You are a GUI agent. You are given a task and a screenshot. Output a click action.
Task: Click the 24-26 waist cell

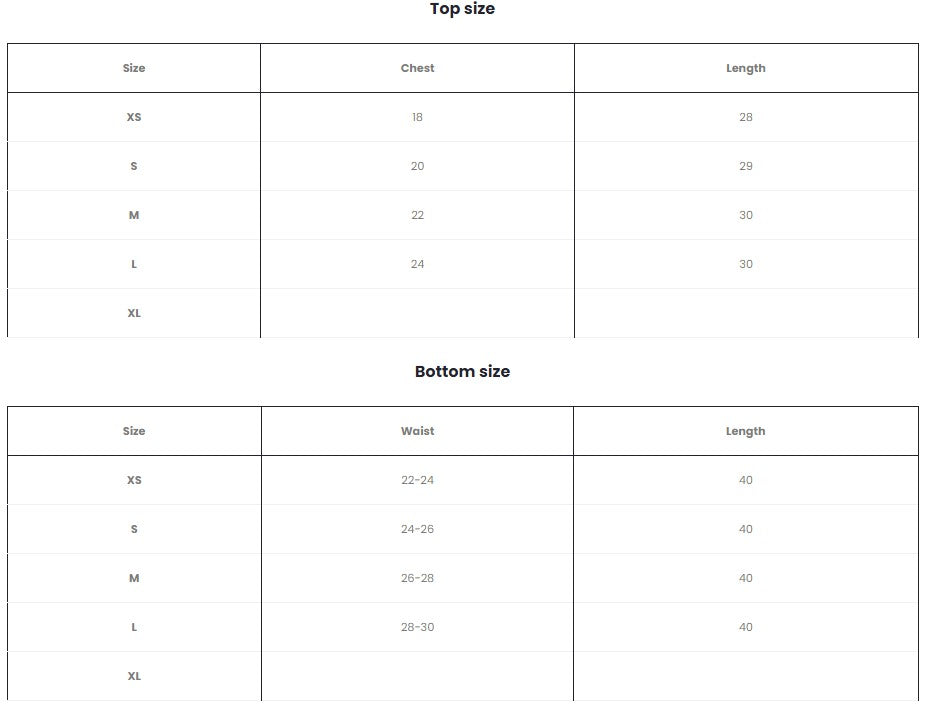coord(417,529)
